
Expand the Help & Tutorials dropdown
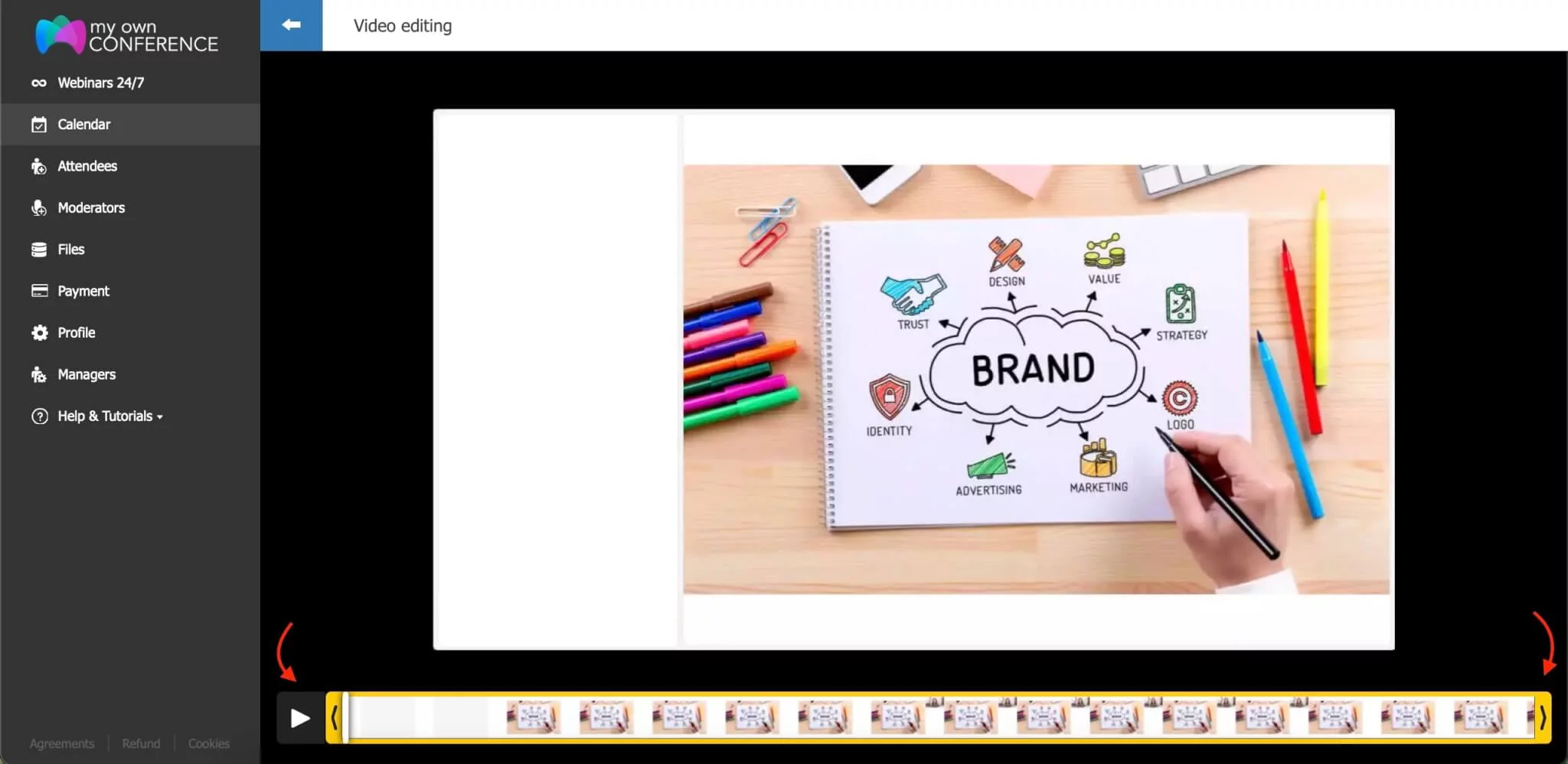pos(160,417)
